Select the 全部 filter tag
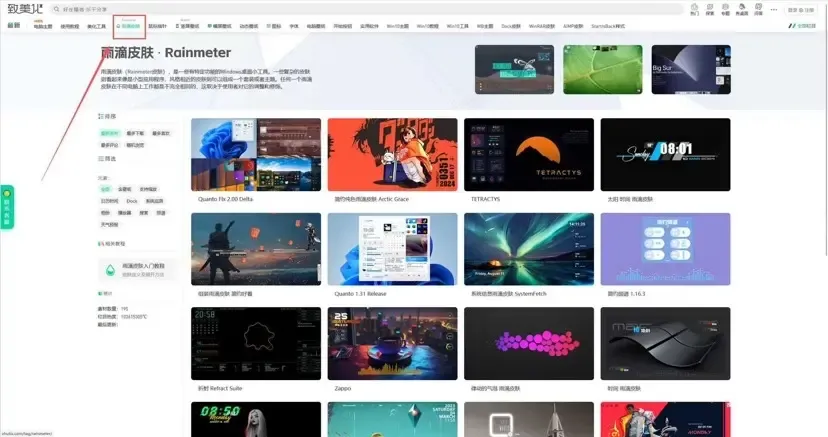This screenshot has width=828, height=437. tap(106, 189)
